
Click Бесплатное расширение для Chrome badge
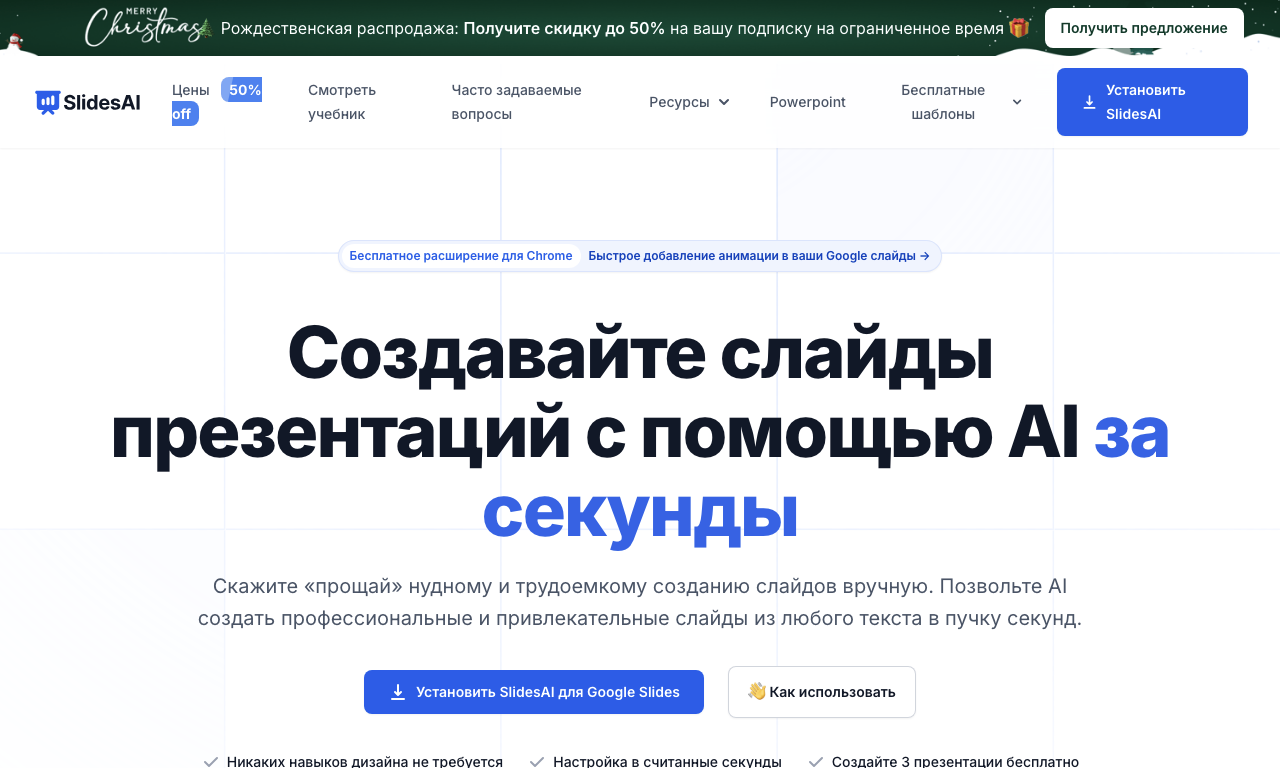[461, 256]
